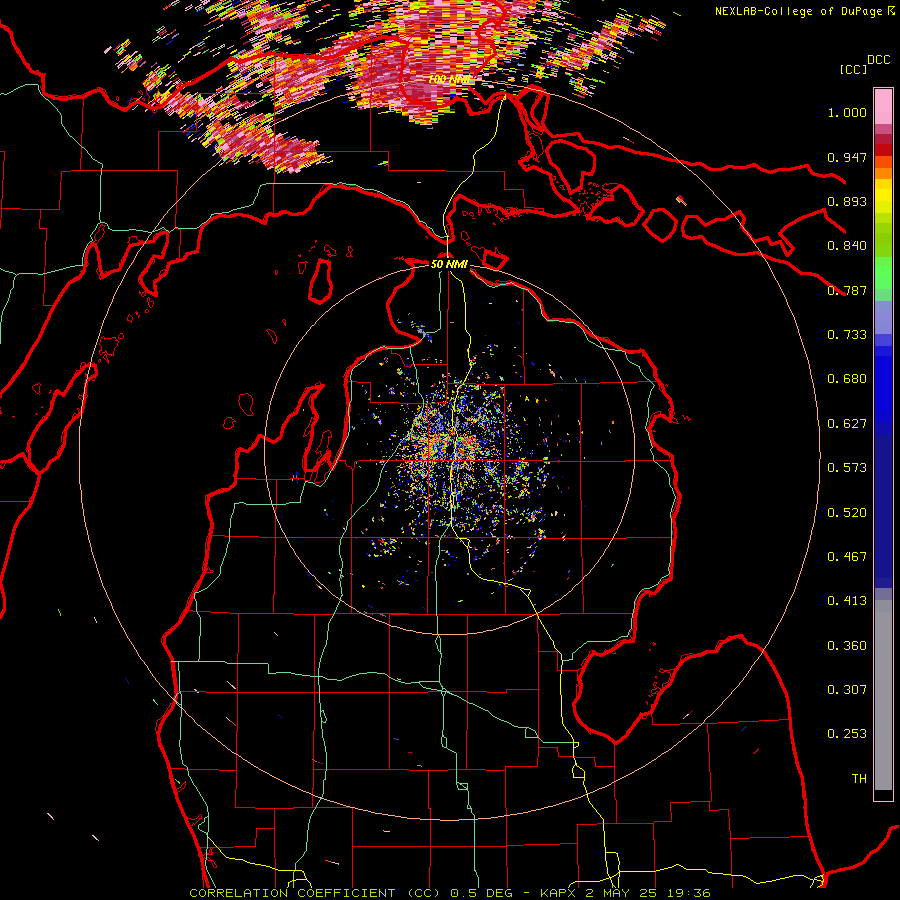Select the 0.307 legend value
The image size is (900, 900).
point(847,690)
